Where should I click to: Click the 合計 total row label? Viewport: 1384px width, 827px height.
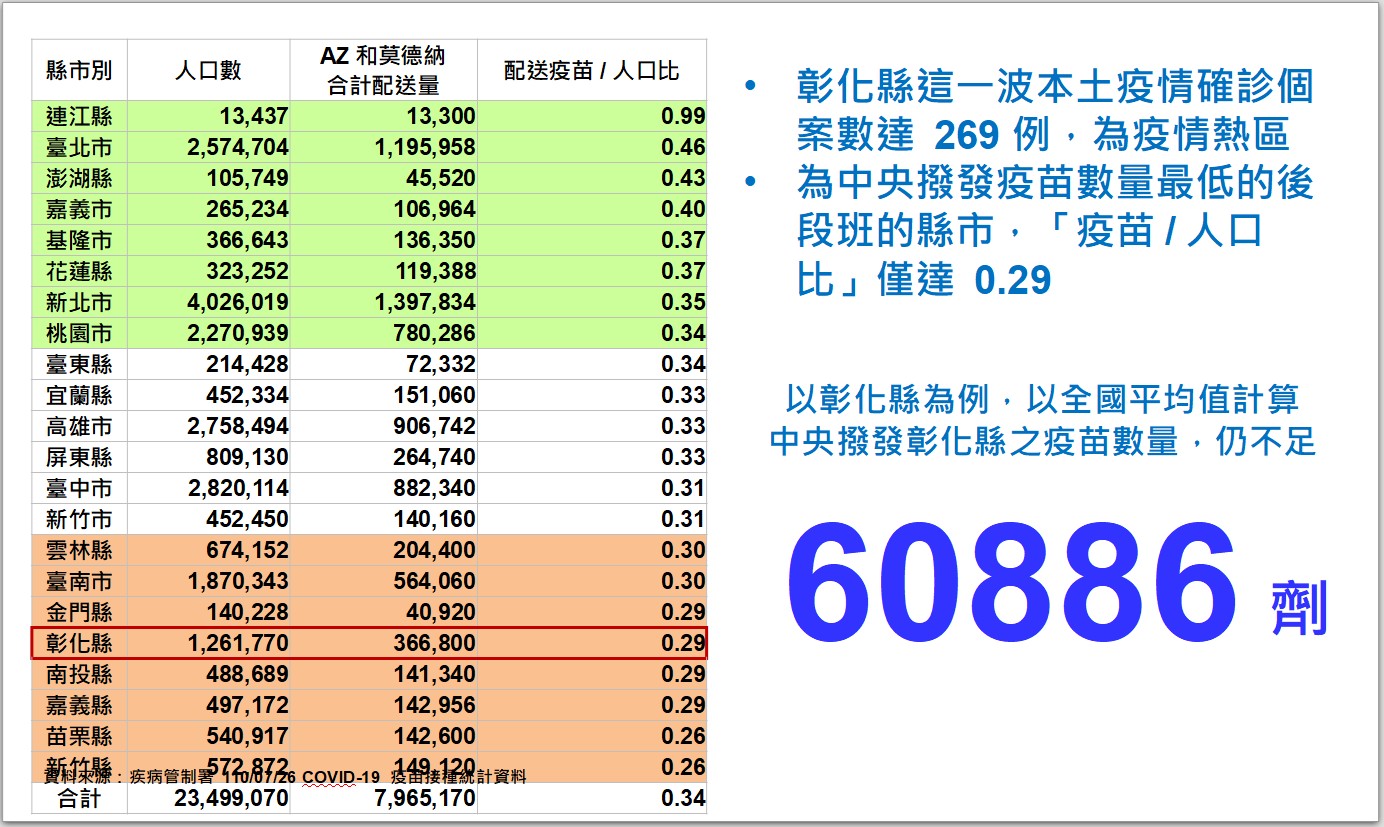79,798
